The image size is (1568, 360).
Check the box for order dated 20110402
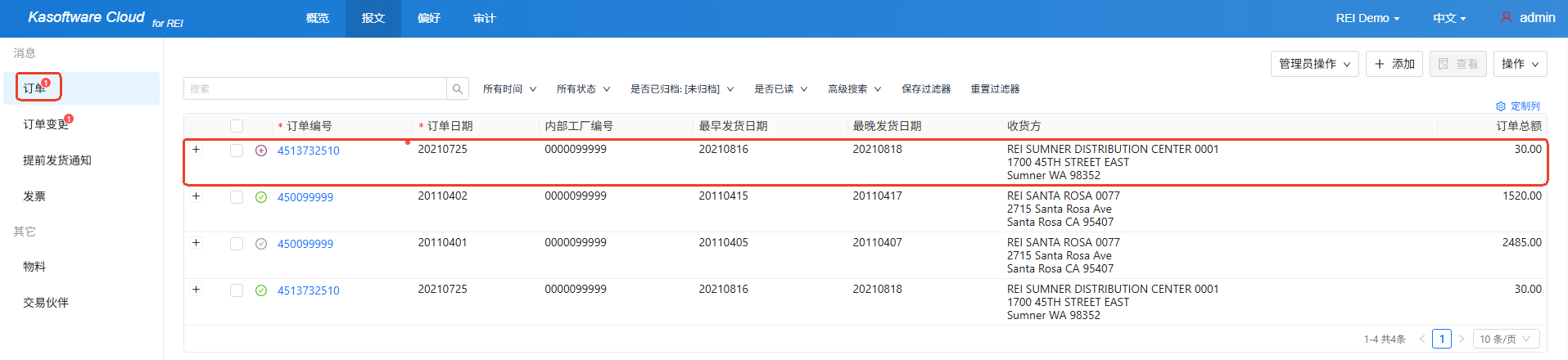click(237, 197)
